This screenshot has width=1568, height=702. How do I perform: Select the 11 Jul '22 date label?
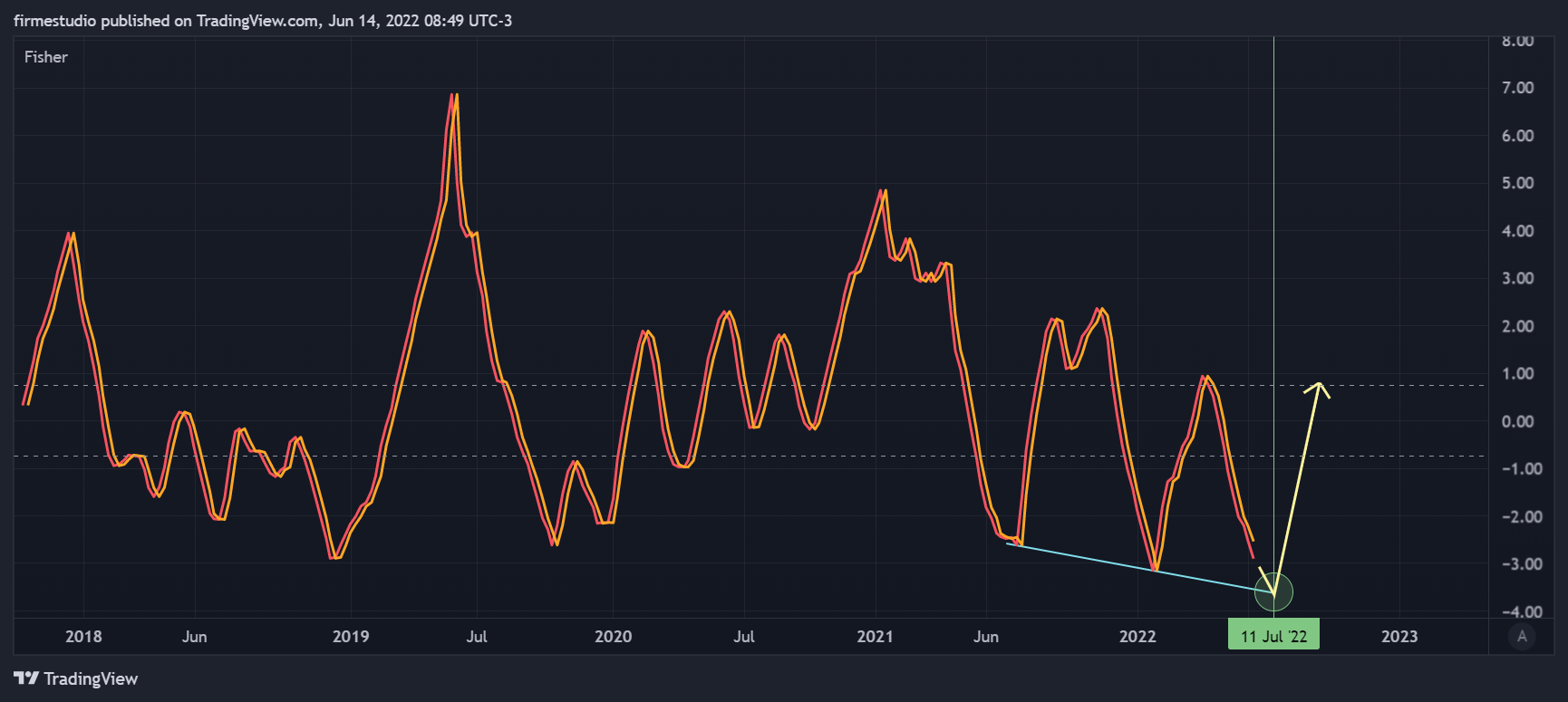[x=1273, y=636]
